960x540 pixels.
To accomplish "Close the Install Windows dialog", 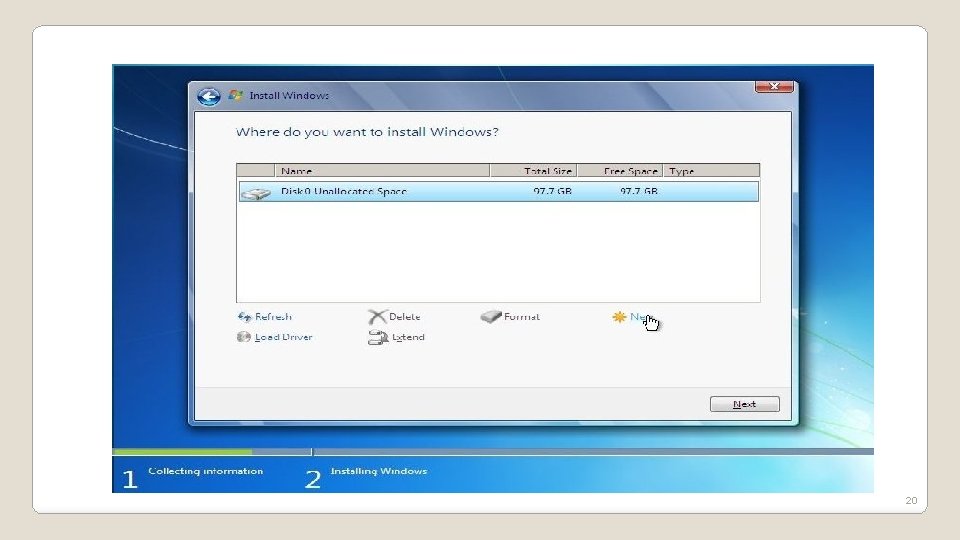I will tap(774, 86).
